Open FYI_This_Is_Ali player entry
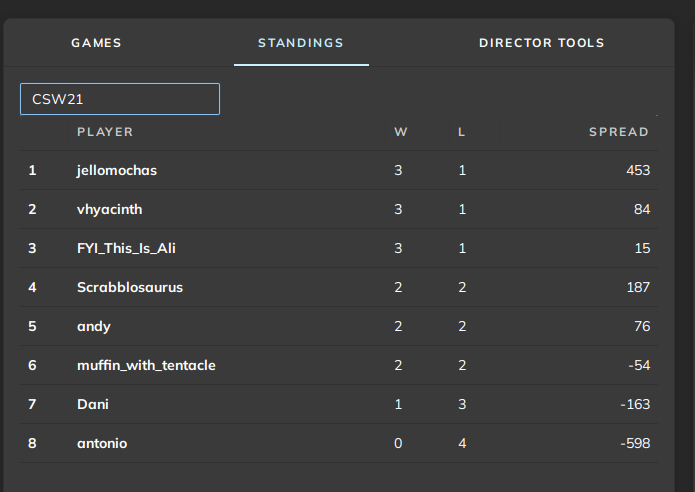The height and width of the screenshot is (492, 695). [126, 248]
